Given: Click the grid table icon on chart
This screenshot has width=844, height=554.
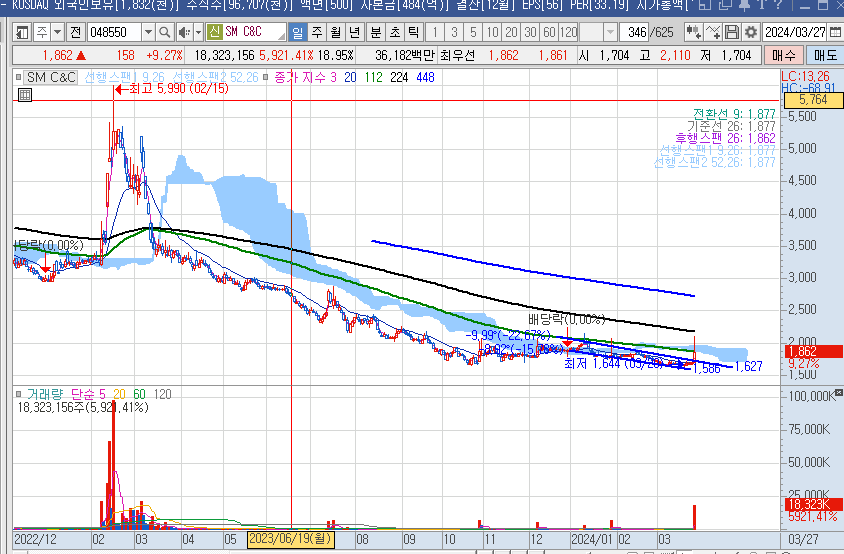Looking at the screenshot, I should point(25,95).
